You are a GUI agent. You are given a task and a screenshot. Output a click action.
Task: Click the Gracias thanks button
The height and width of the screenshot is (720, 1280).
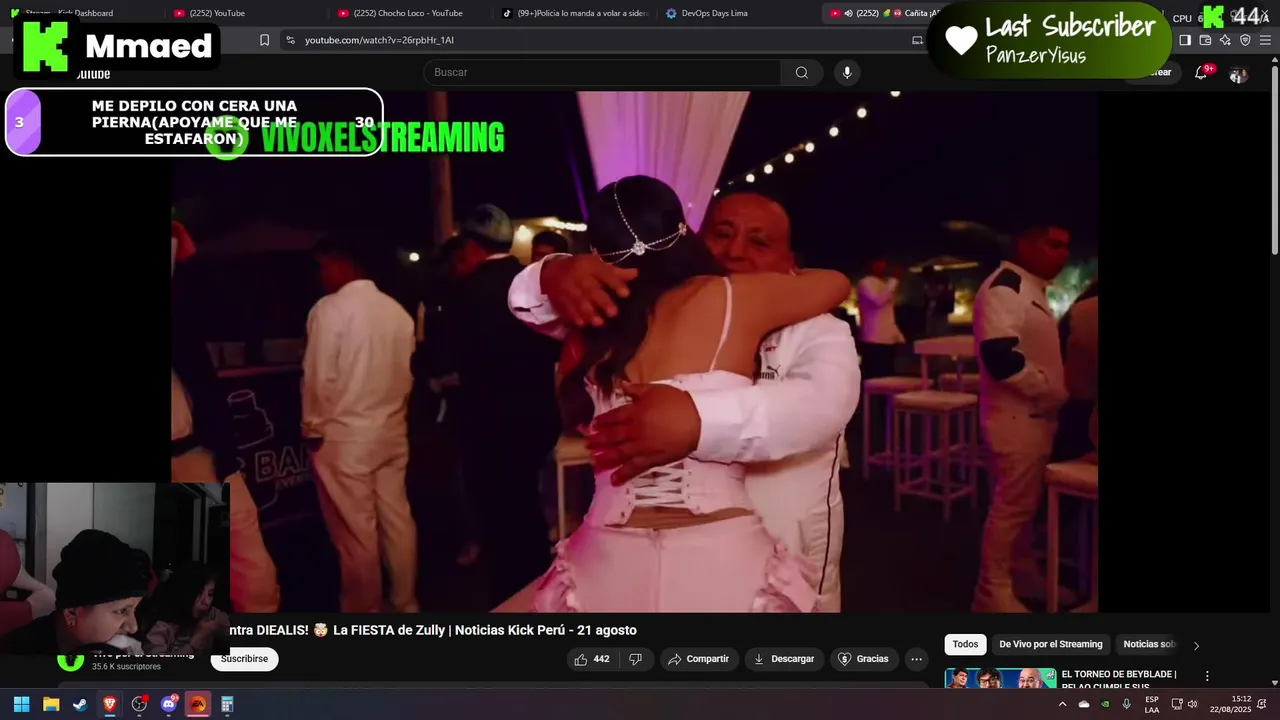(x=862, y=659)
